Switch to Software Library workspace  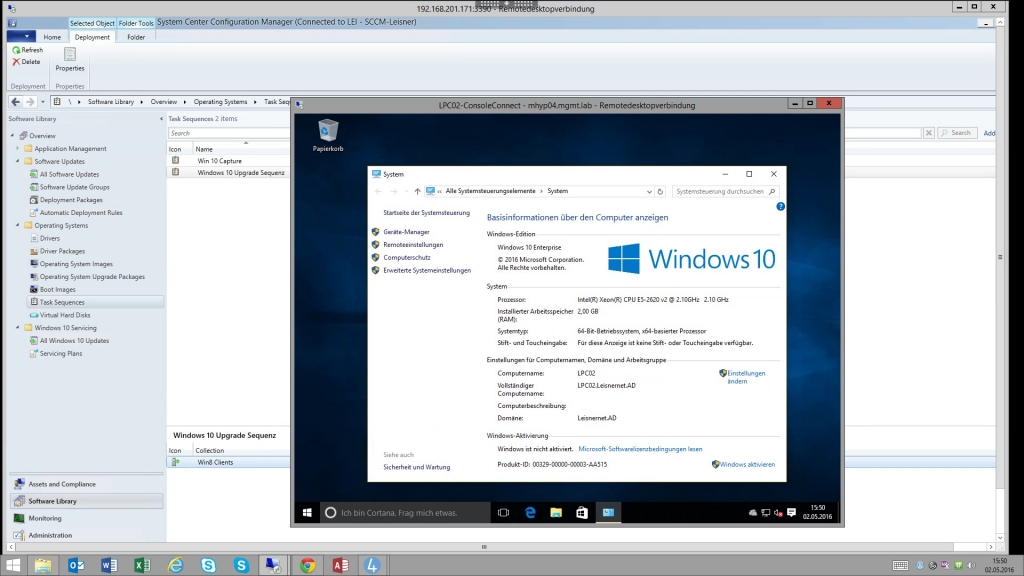pyautogui.click(x=86, y=501)
